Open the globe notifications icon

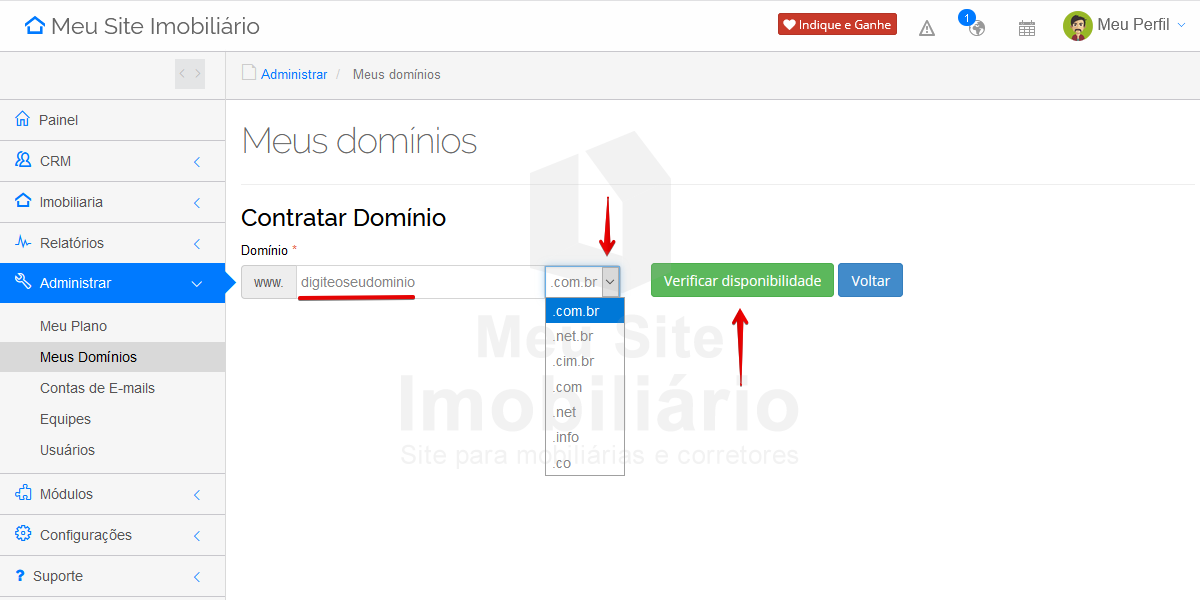pyautogui.click(x=976, y=27)
